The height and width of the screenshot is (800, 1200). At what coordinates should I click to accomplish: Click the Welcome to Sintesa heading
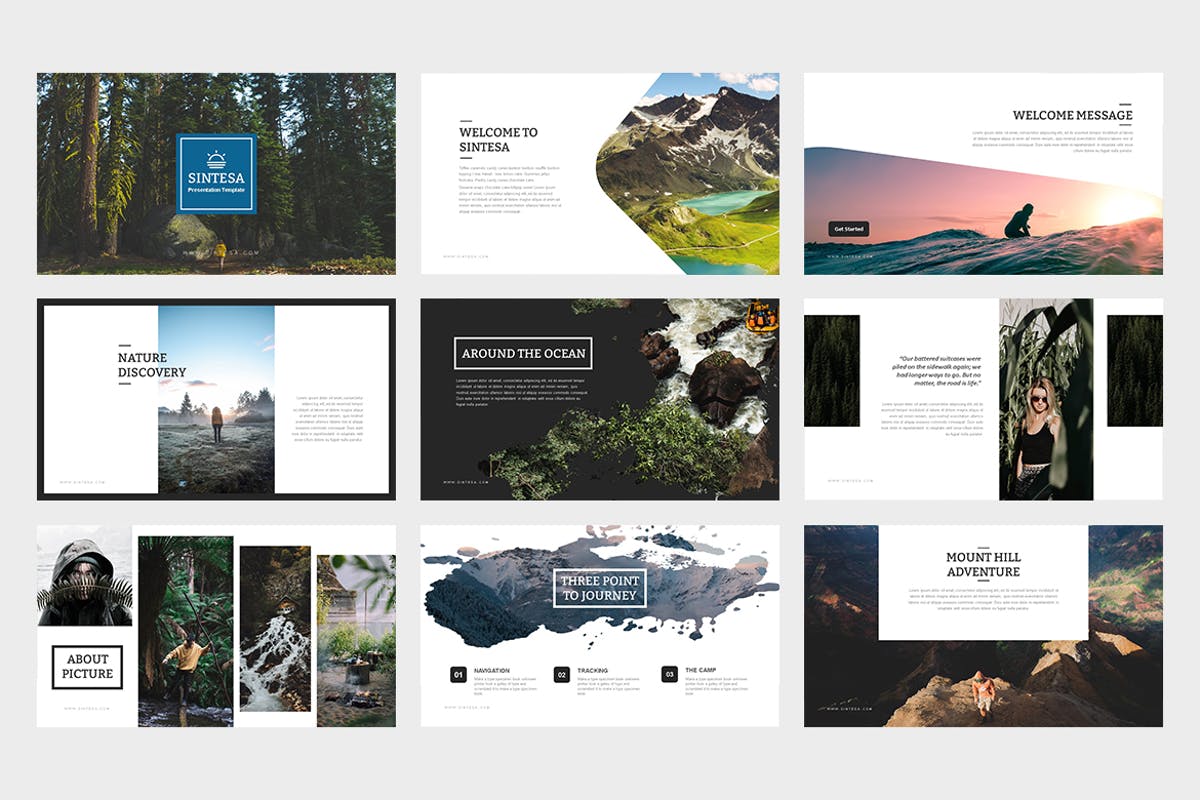point(498,139)
